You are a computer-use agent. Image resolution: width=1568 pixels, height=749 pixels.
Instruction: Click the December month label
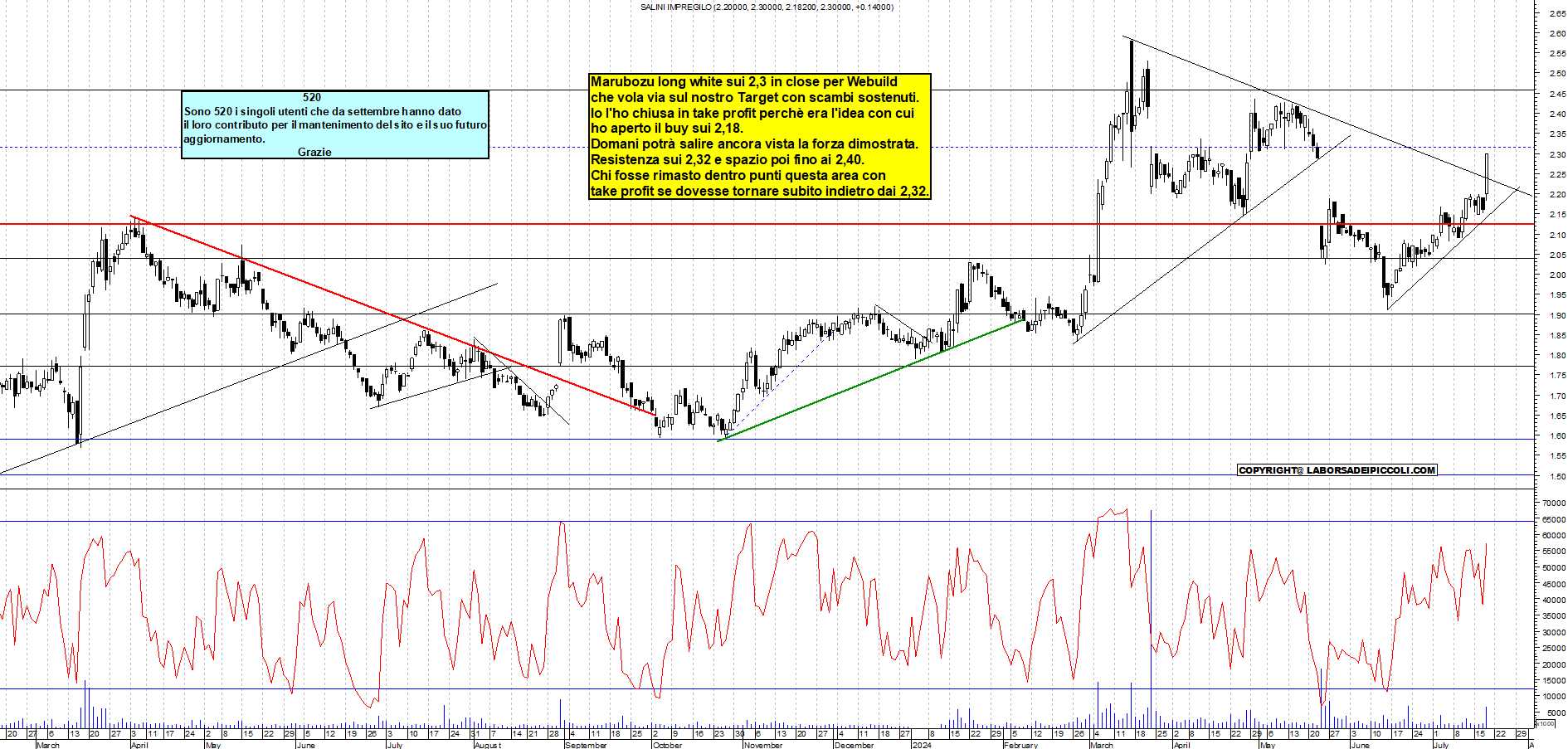coord(854,745)
